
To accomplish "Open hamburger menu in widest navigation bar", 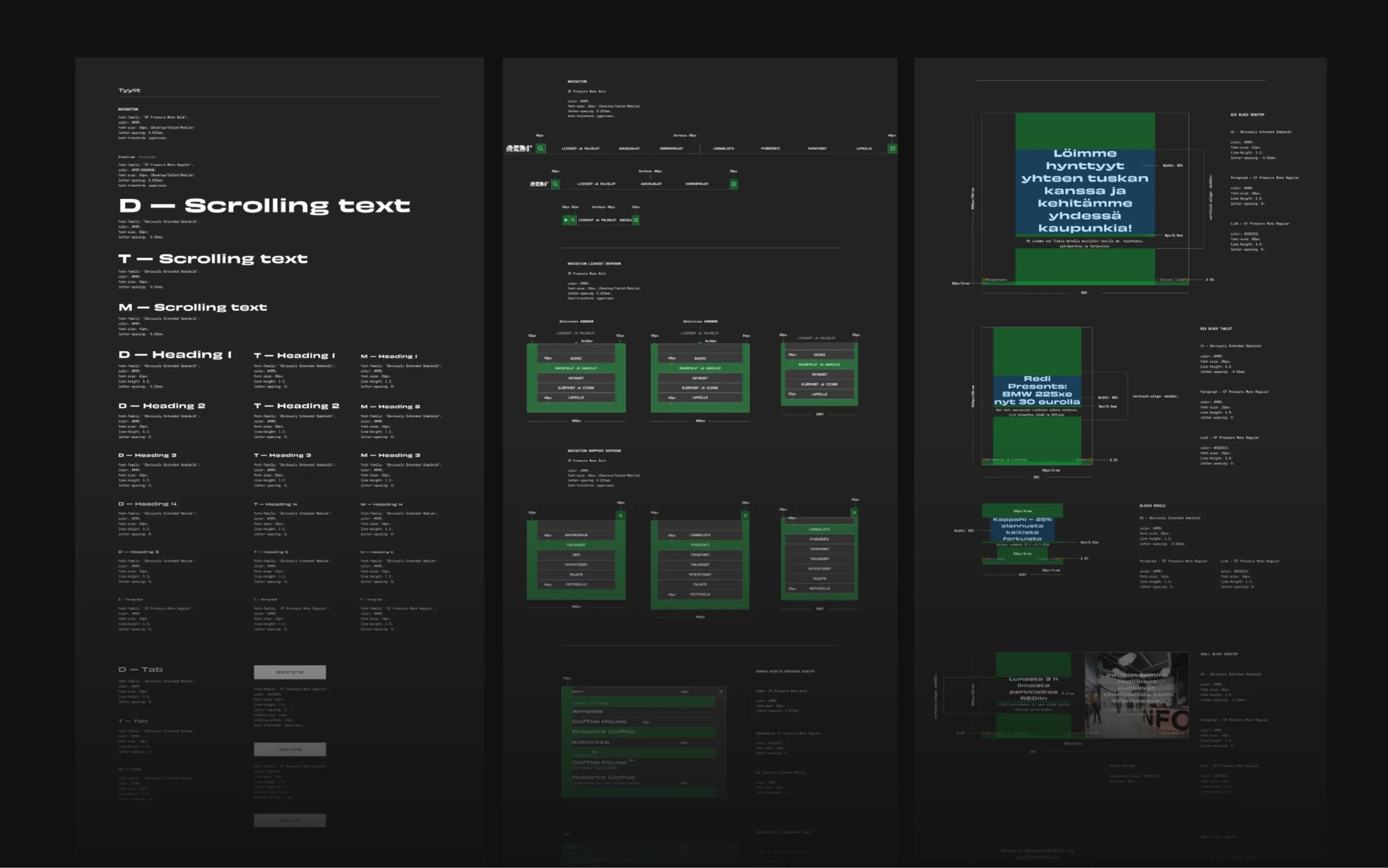I will click(x=892, y=148).
